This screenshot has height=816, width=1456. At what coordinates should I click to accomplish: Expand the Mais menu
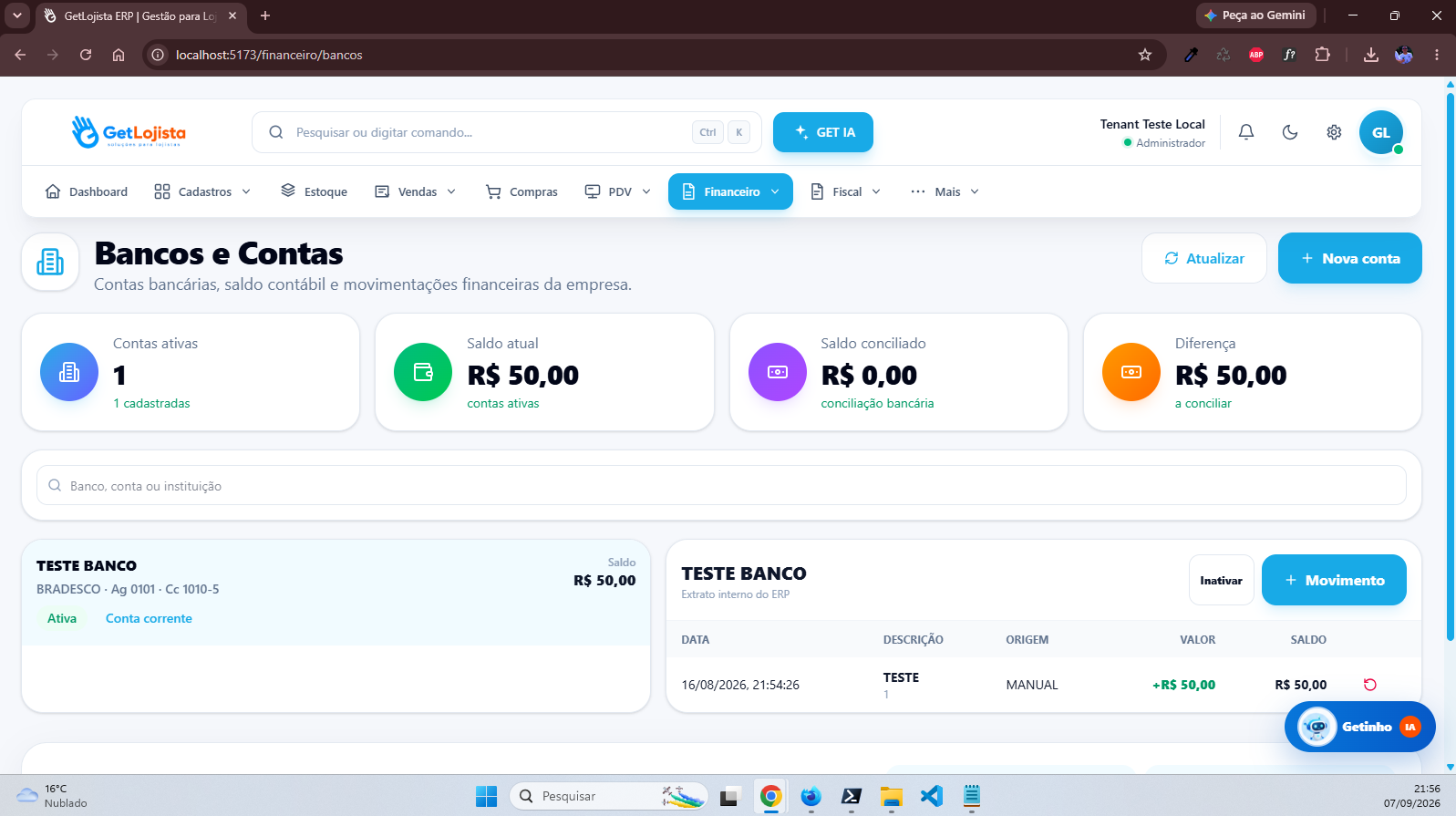pyautogui.click(x=945, y=191)
